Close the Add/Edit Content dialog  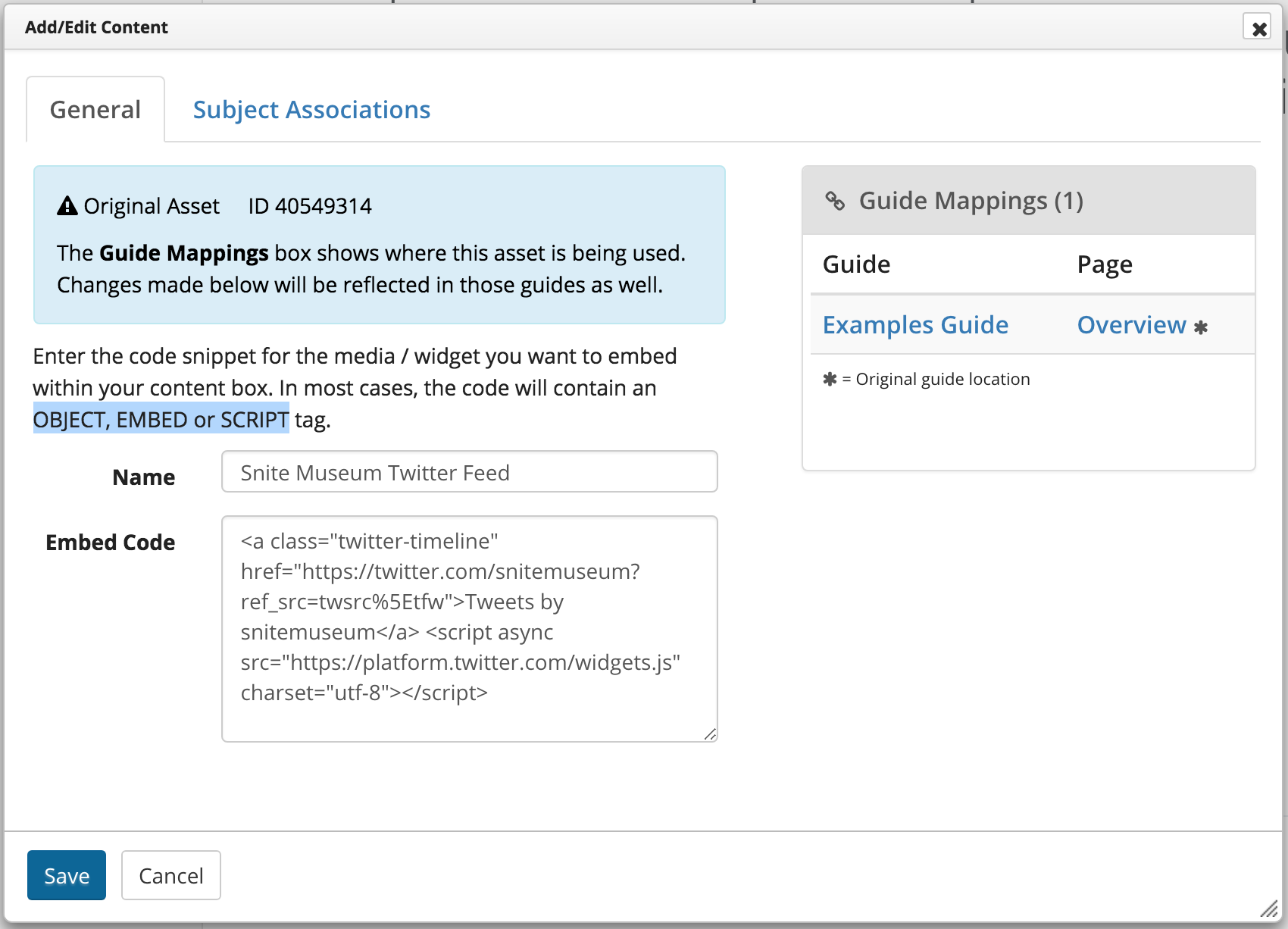click(1258, 28)
